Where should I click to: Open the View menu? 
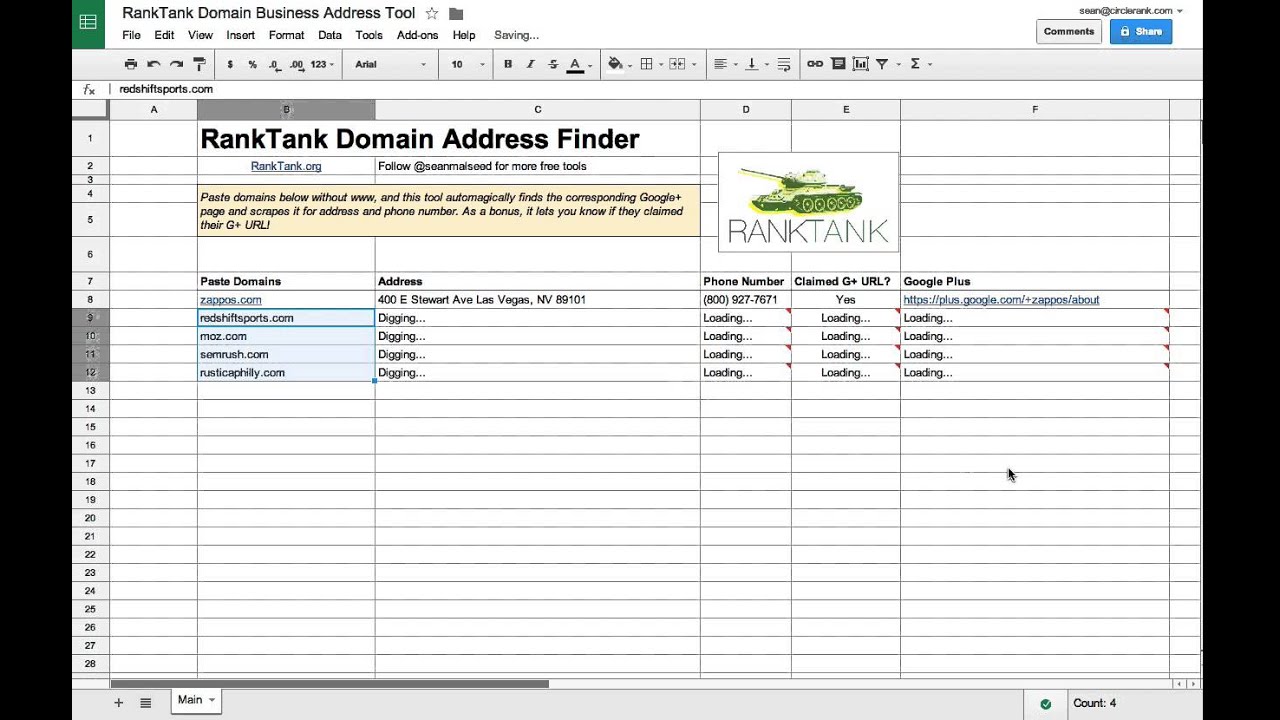point(200,35)
